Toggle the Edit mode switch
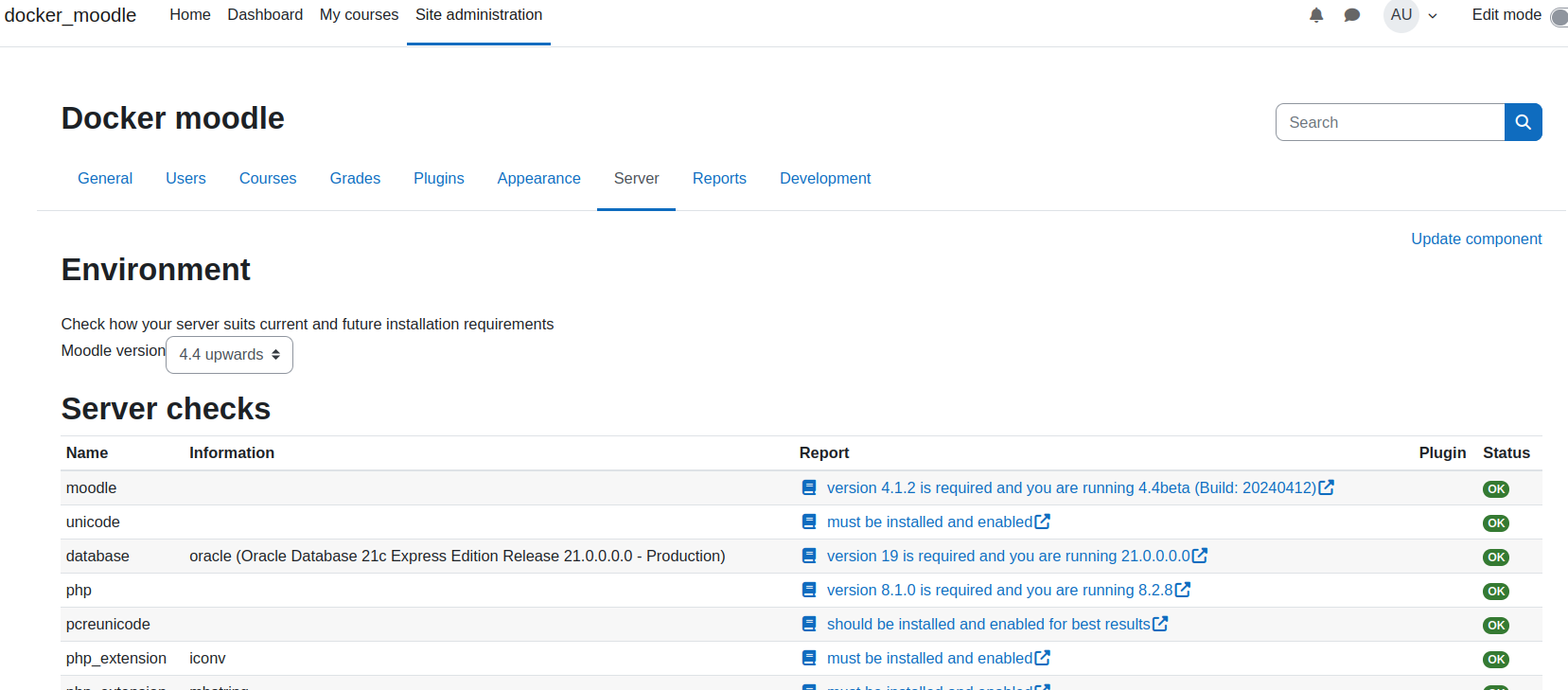The height and width of the screenshot is (690, 1568). [x=1559, y=16]
